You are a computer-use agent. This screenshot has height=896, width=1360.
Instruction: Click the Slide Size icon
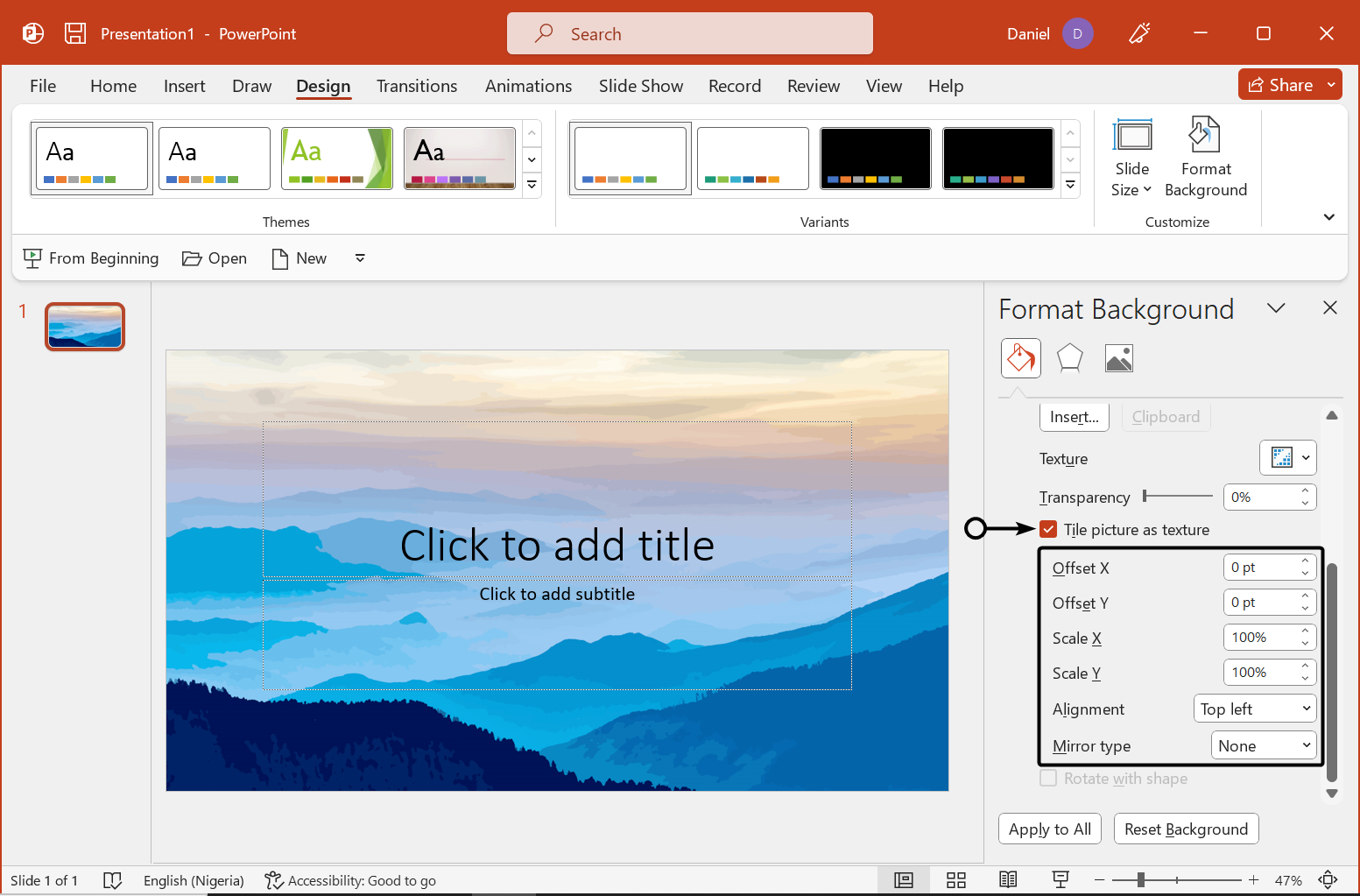(x=1131, y=158)
